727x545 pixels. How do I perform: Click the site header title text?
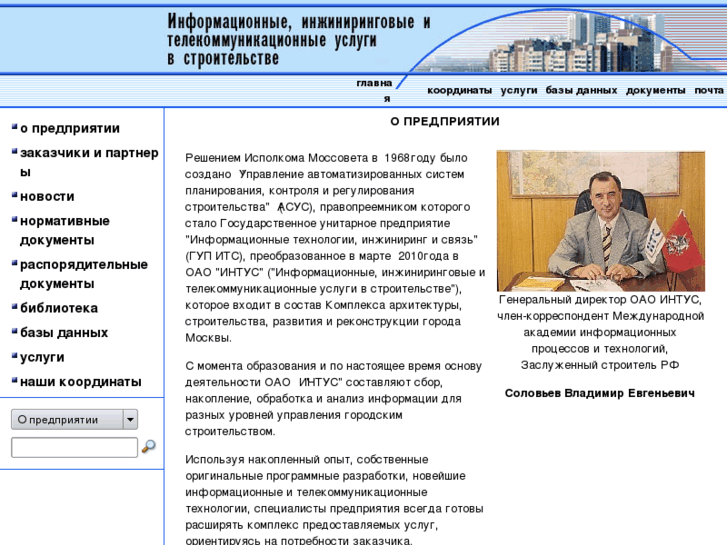tap(299, 40)
